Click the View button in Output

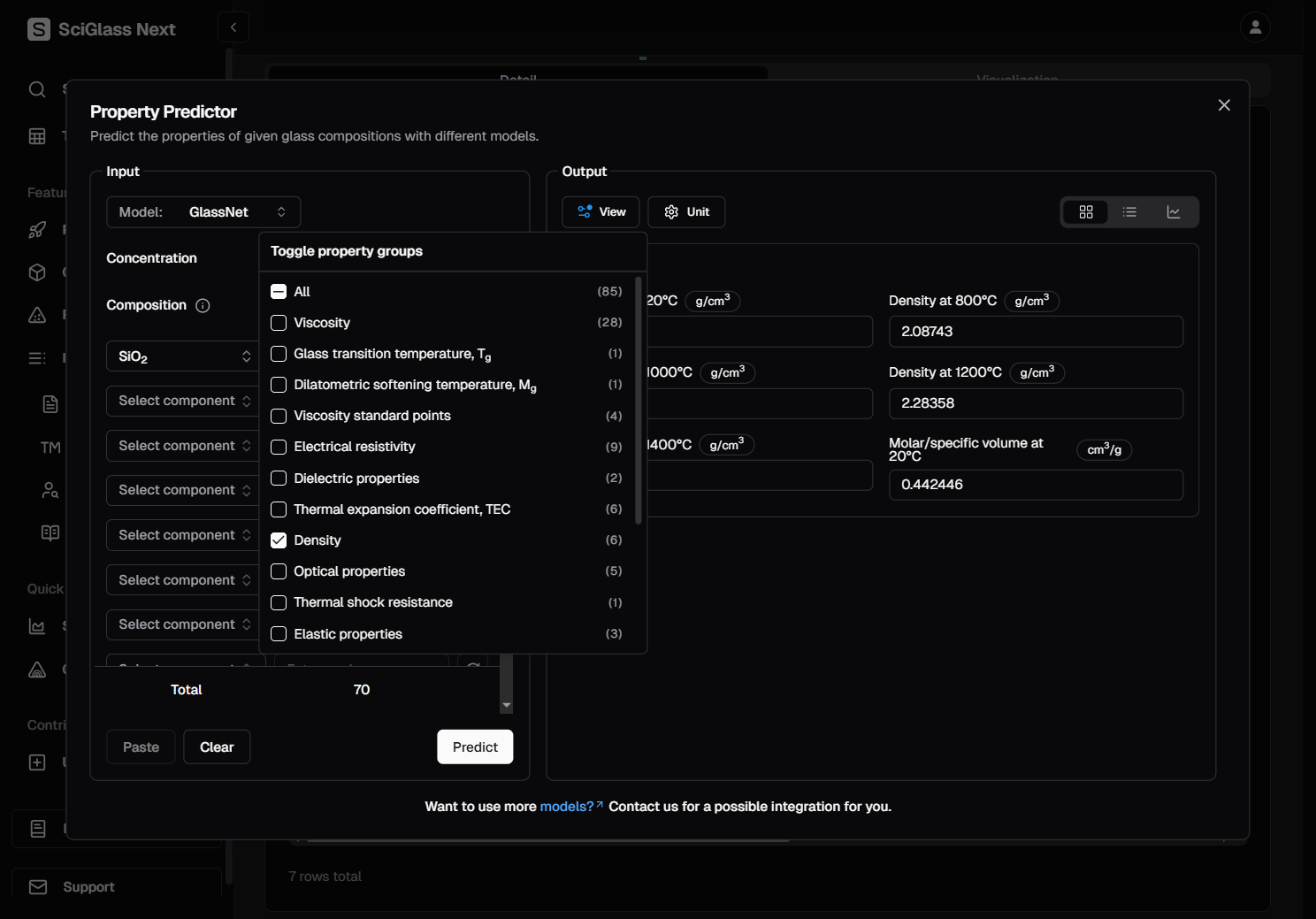coord(601,212)
